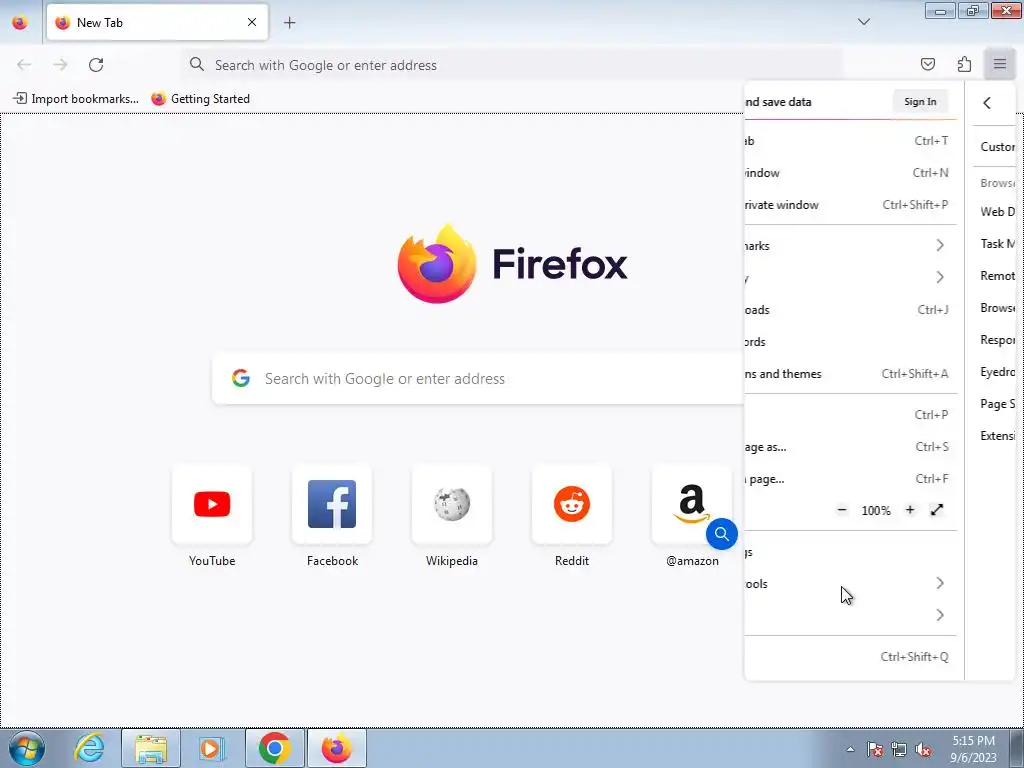Select the New Tab tab
The height and width of the screenshot is (768, 1024).
(x=157, y=22)
